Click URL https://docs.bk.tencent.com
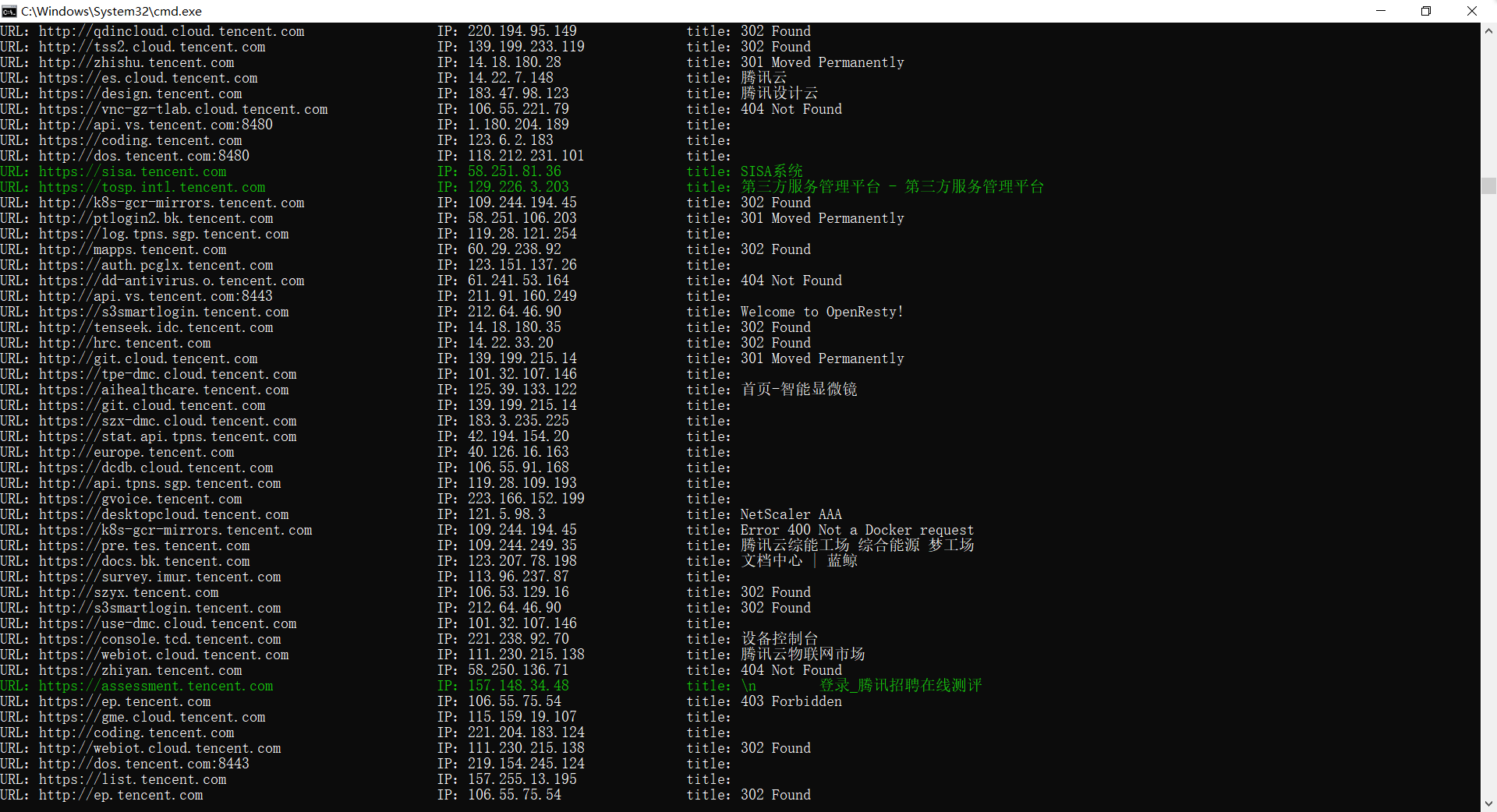Image resolution: width=1497 pixels, height=812 pixels. [x=144, y=561]
